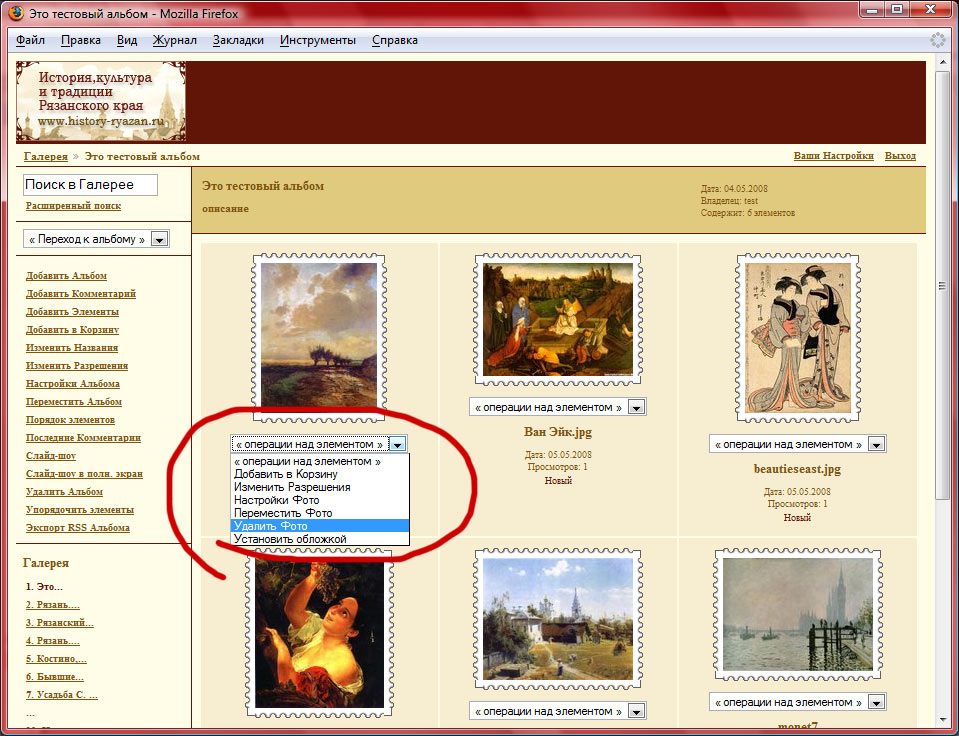The height and width of the screenshot is (736, 959).
Task: Open the Журнал menu
Action: [x=175, y=40]
